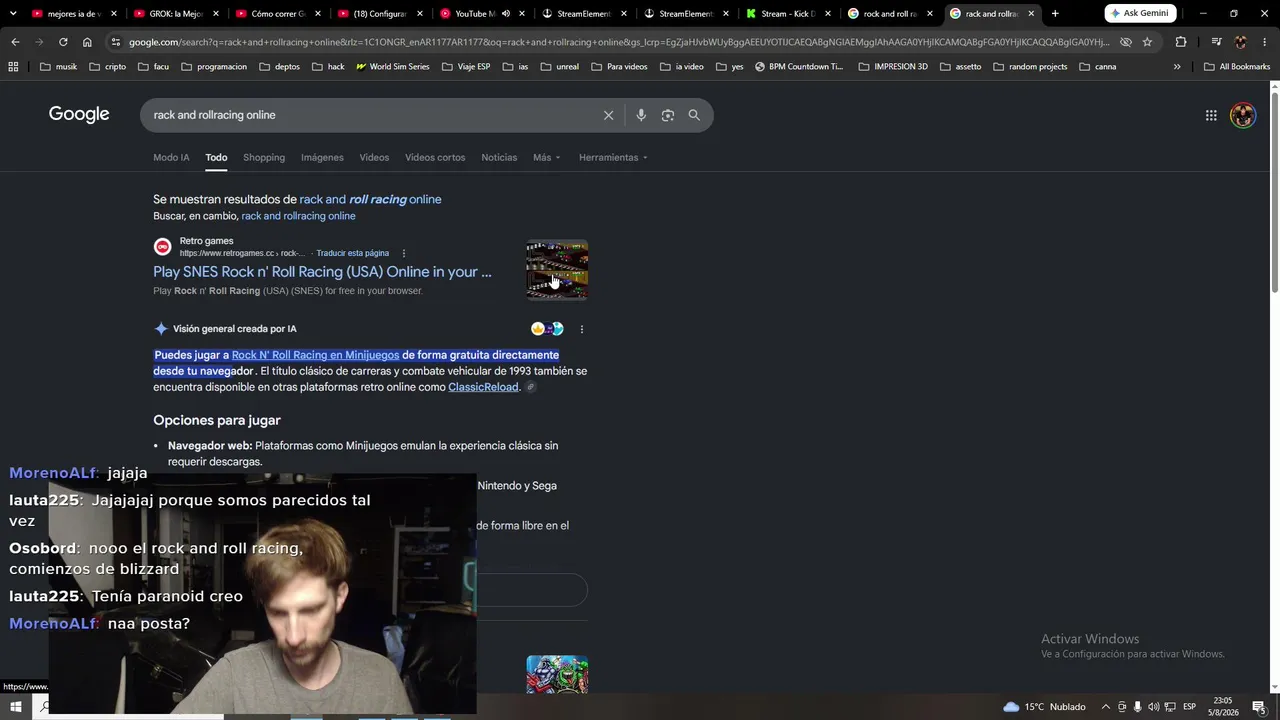Open the Chrome extensions menu

point(1181,42)
